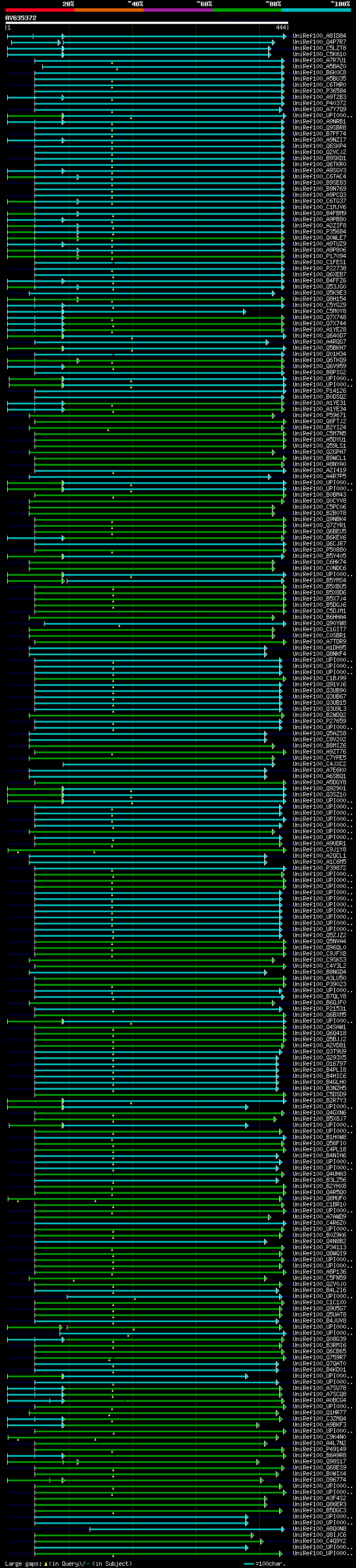The height and width of the screenshot is (1568, 356).
Task: Select UniRef100_B2R7Y3 row label
Action: pos(319,1101)
